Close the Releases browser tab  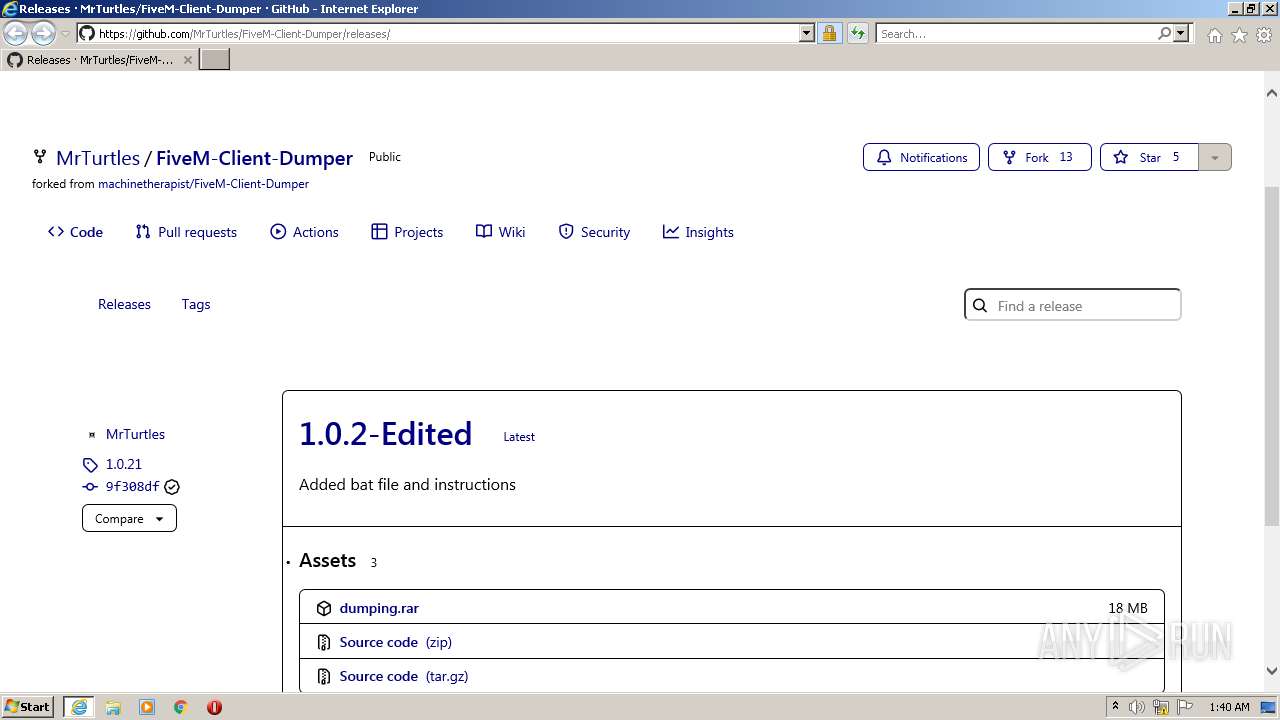(x=188, y=60)
